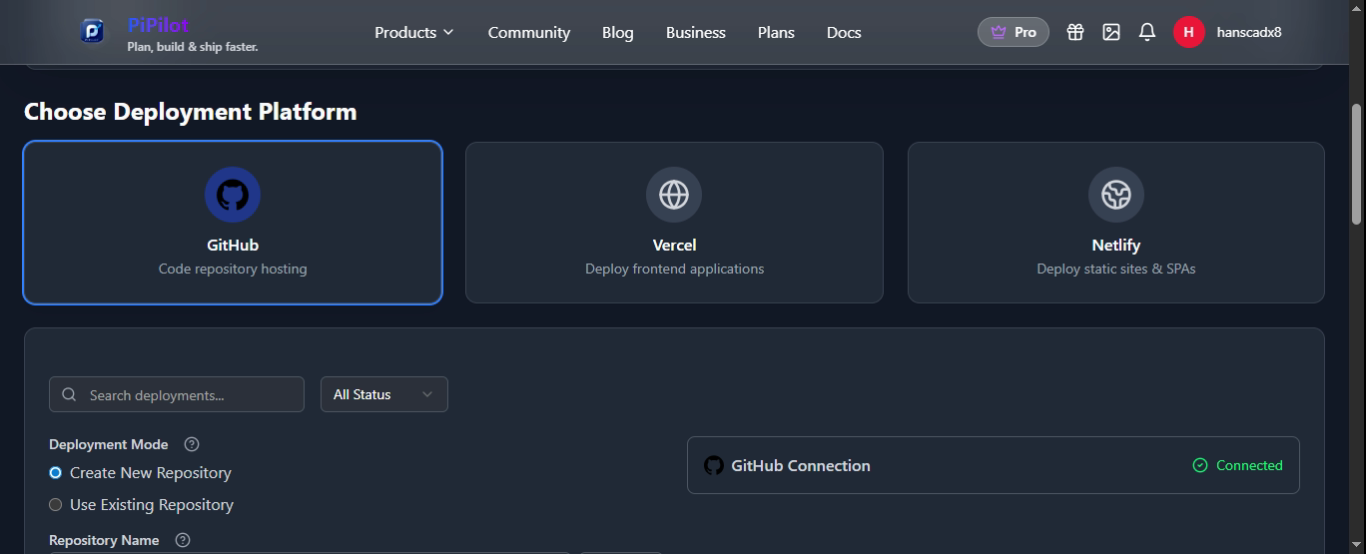Click the Vercel globe icon
The width and height of the screenshot is (1366, 554).
674,194
